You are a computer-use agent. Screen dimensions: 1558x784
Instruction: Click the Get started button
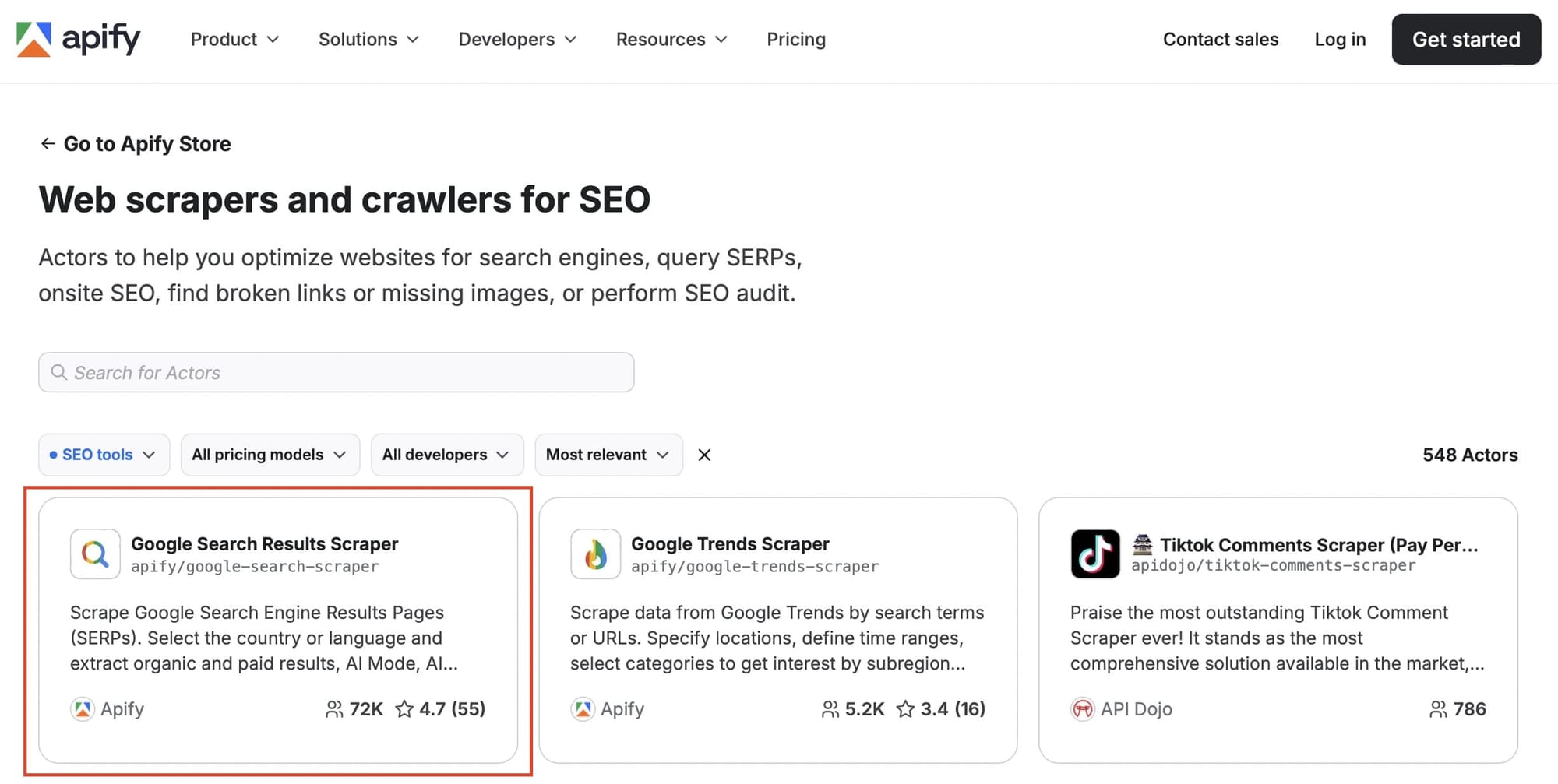1465,39
